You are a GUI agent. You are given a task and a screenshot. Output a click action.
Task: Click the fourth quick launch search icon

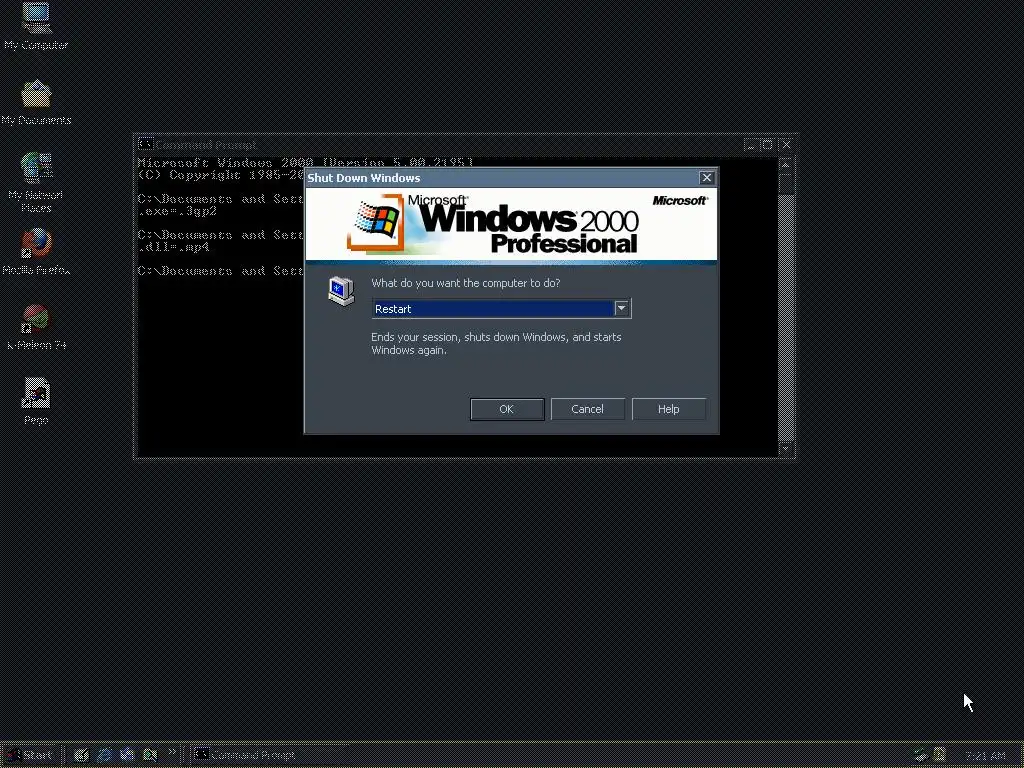[150, 755]
